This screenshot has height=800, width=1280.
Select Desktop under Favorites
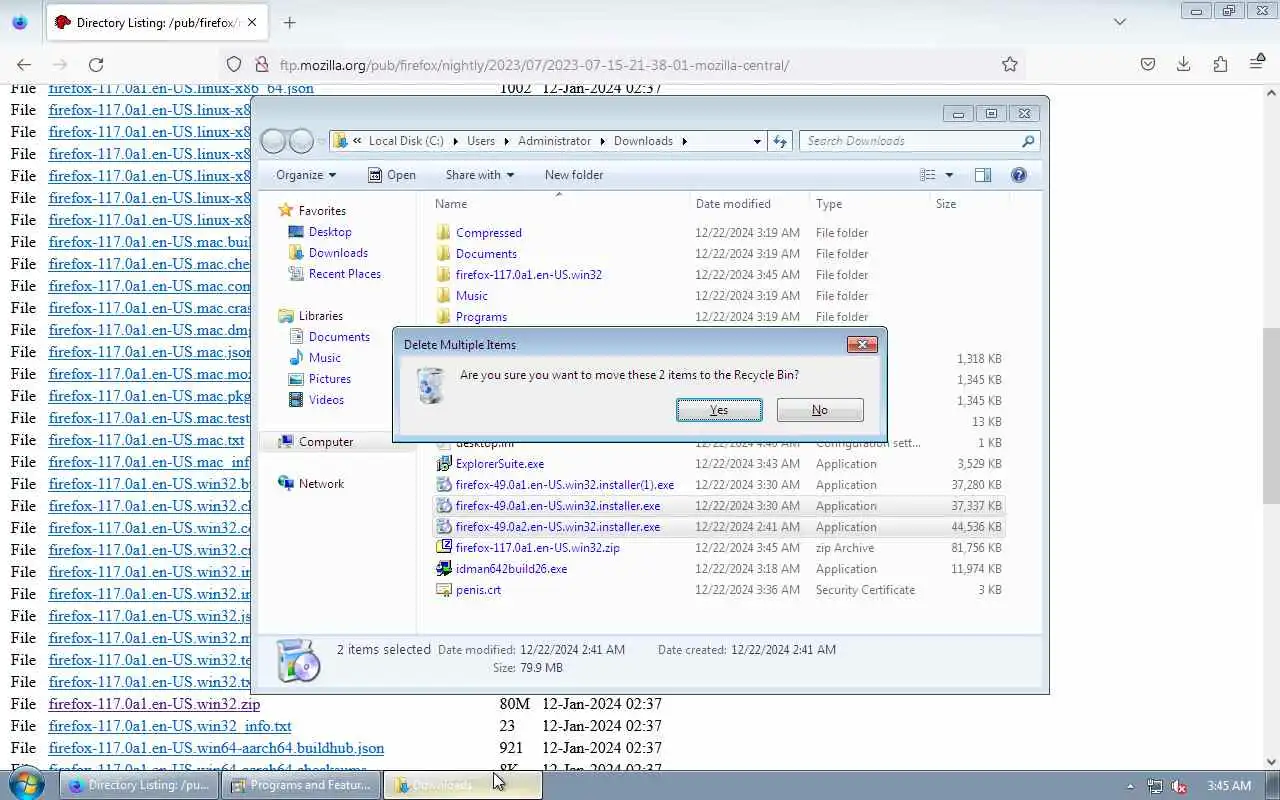tap(330, 232)
